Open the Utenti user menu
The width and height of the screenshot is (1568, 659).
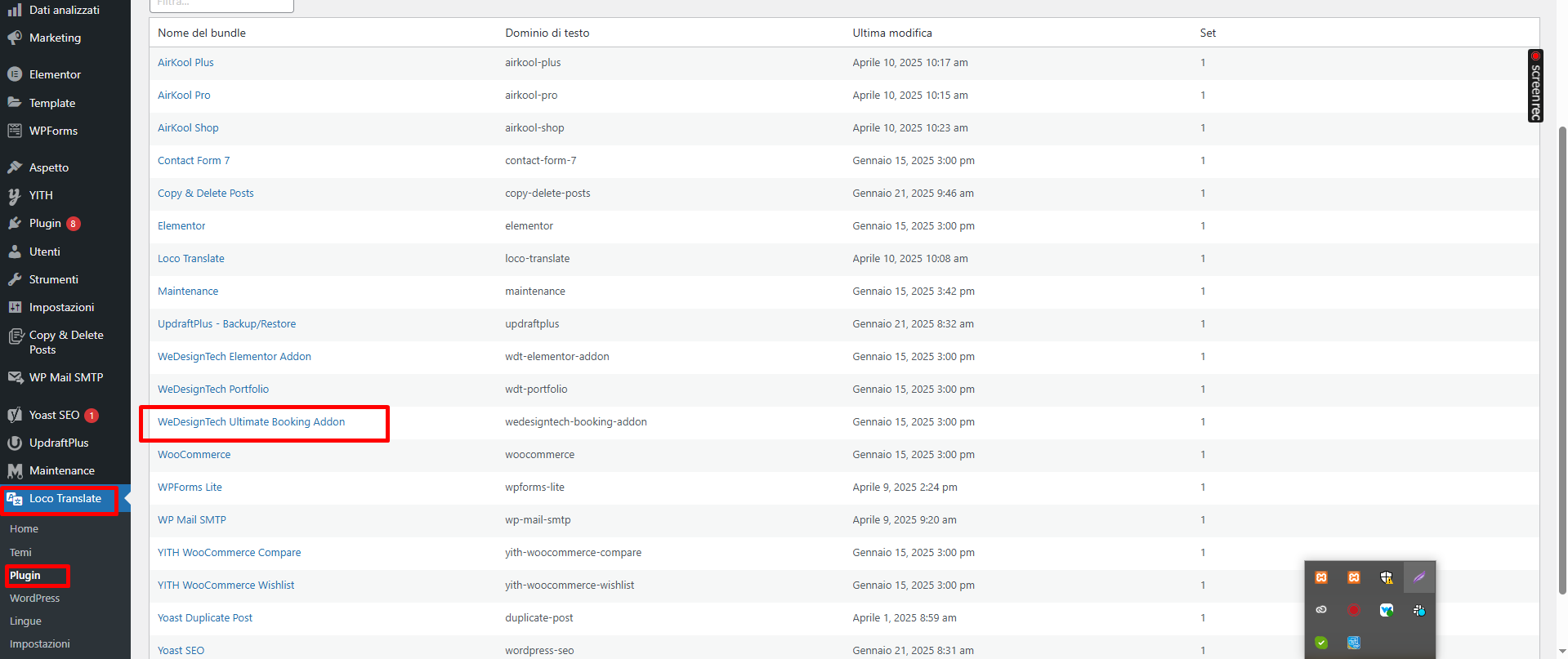click(45, 252)
